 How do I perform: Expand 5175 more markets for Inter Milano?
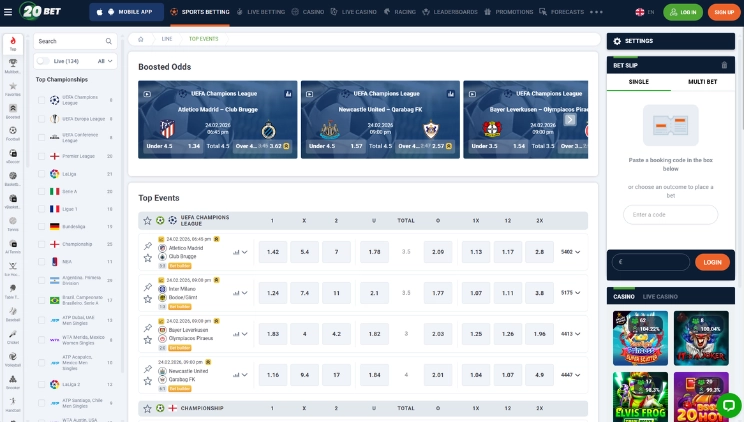click(x=570, y=293)
